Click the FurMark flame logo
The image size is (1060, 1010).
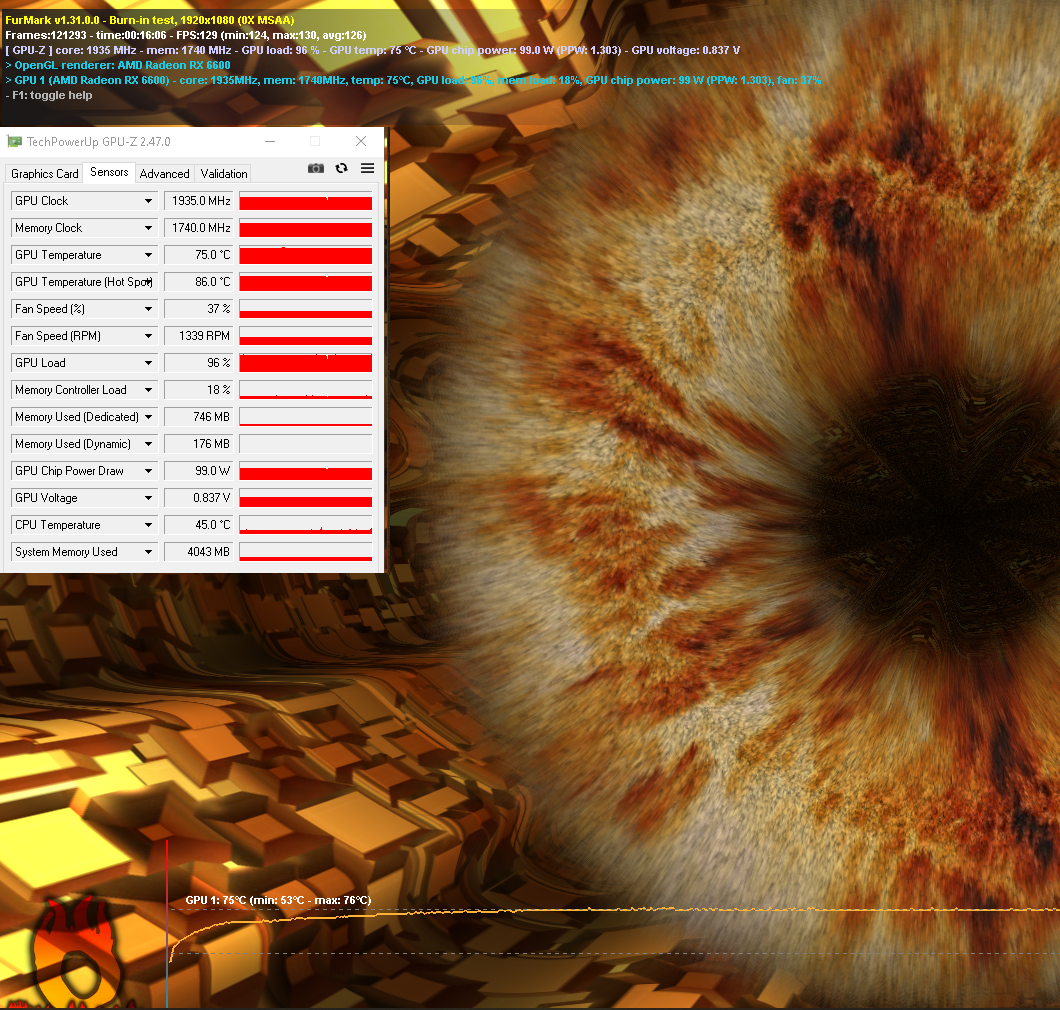74,950
